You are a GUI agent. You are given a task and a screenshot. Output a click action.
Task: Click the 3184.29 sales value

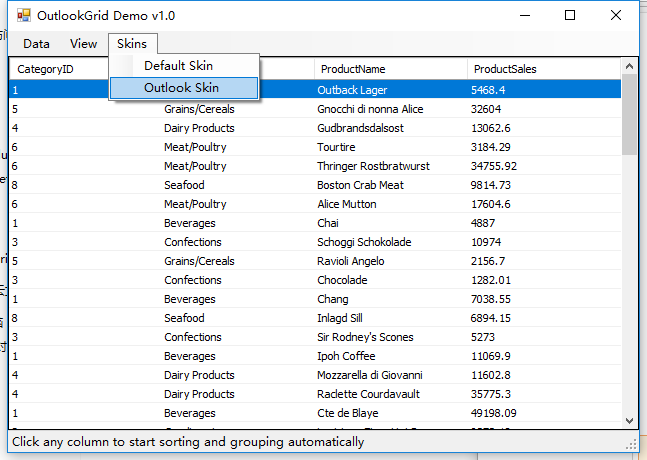pos(491,147)
